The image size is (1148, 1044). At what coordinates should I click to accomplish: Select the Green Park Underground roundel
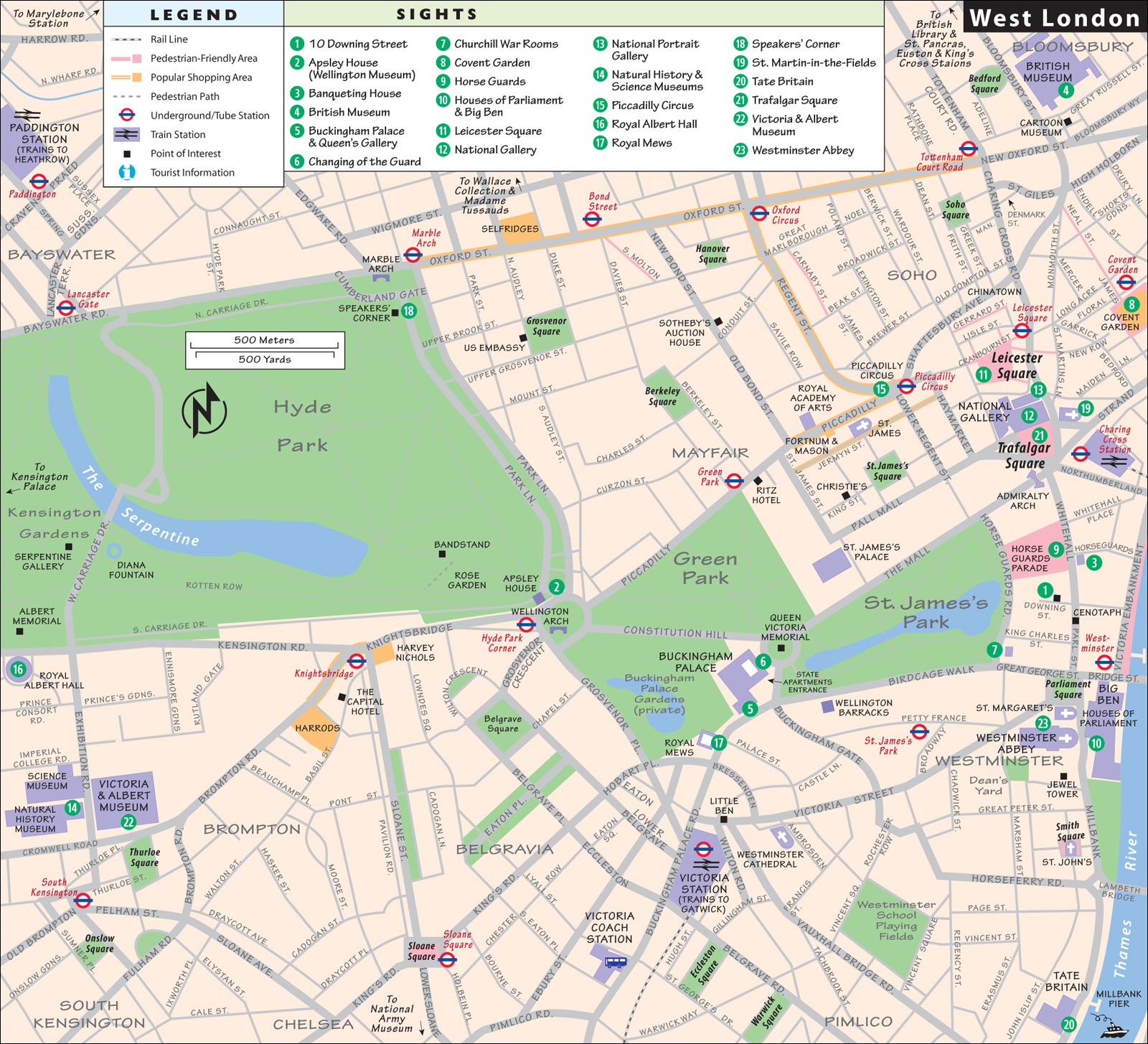[733, 481]
